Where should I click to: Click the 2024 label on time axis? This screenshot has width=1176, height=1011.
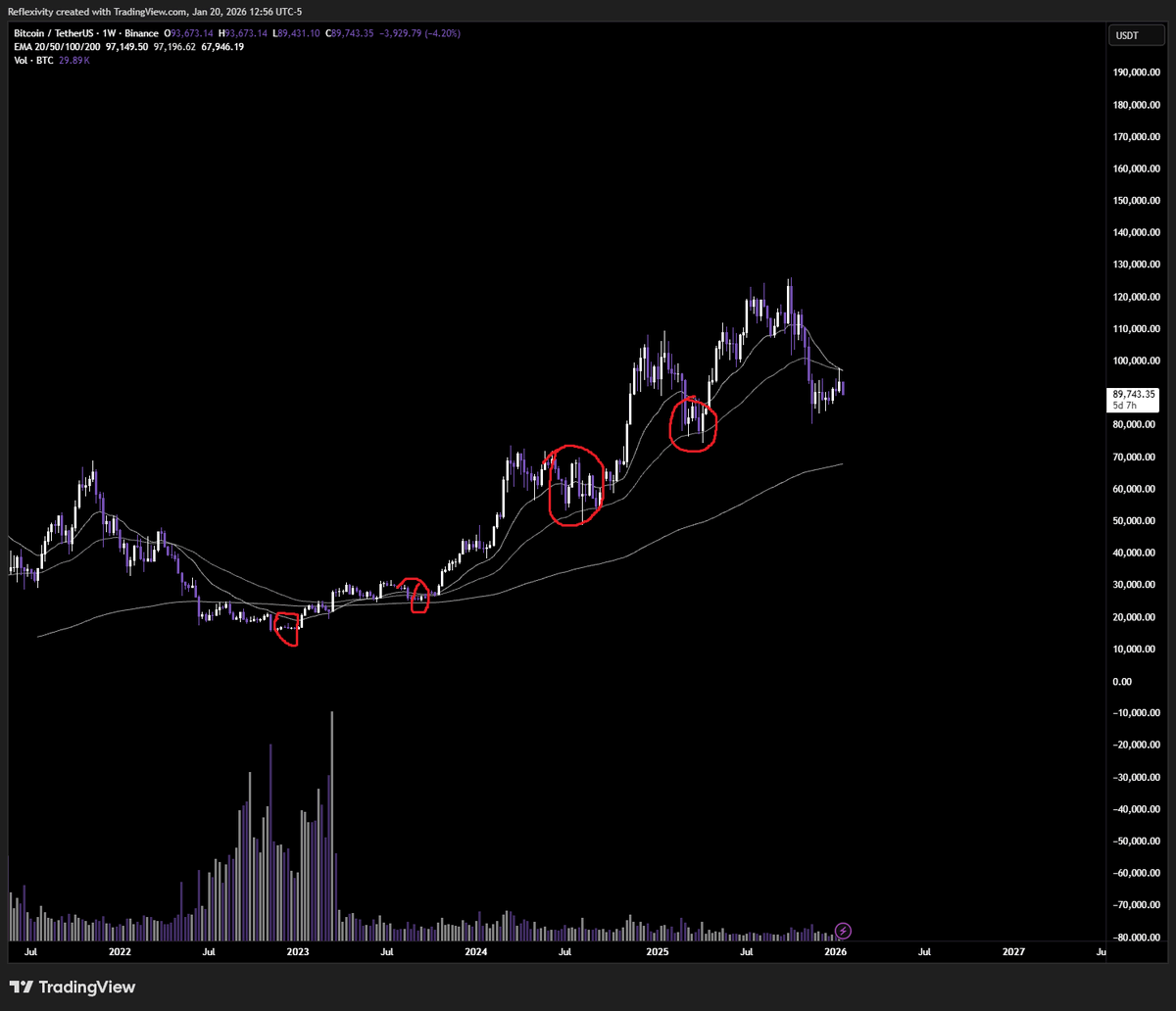[x=477, y=951]
